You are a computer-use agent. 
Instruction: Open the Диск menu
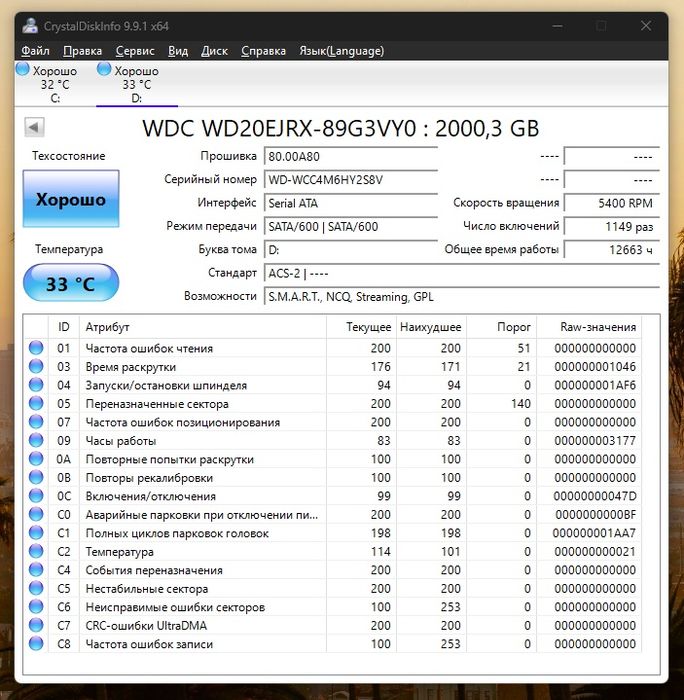[214, 51]
